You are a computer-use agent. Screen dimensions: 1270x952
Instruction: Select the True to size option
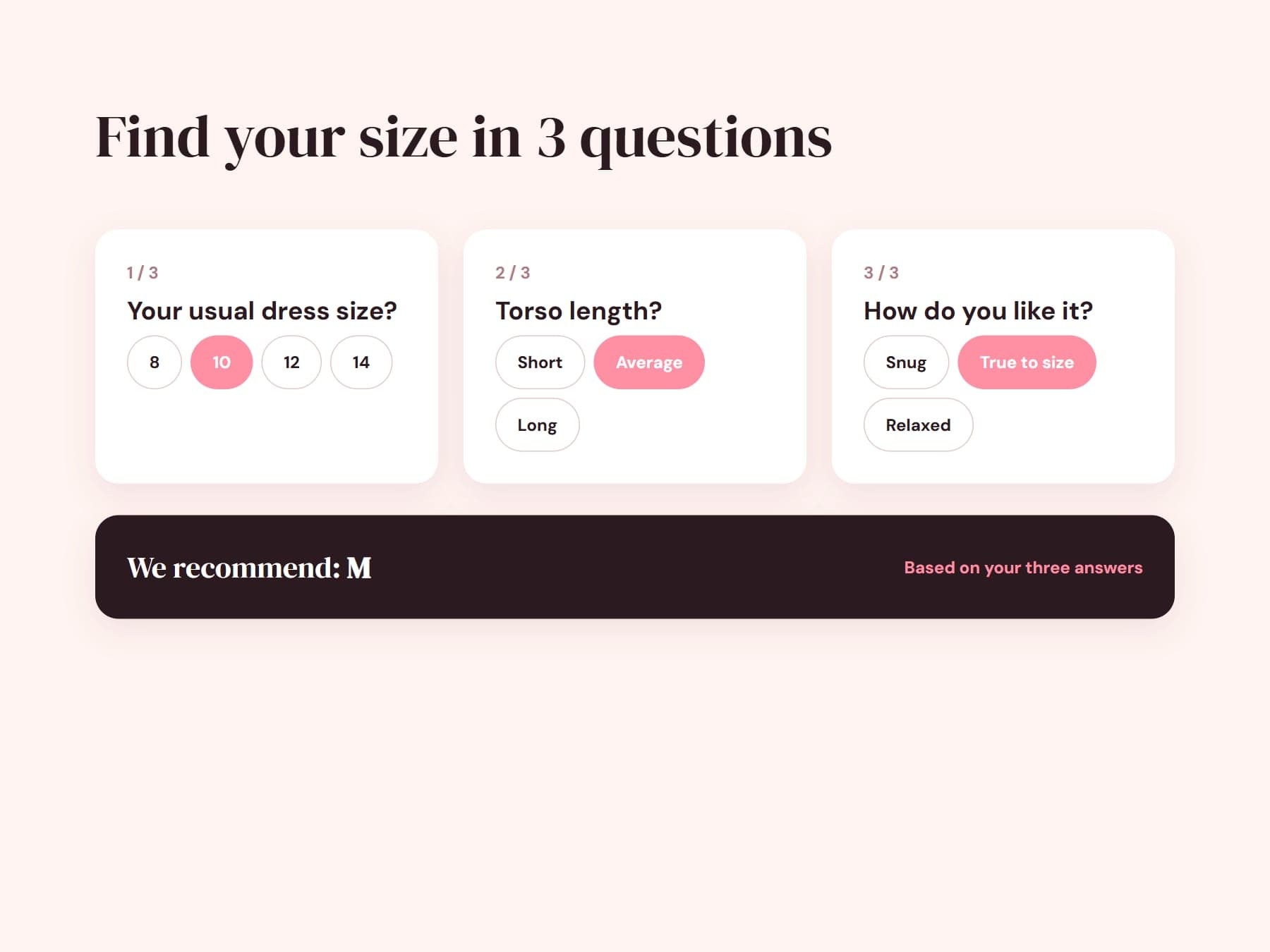pos(1027,362)
